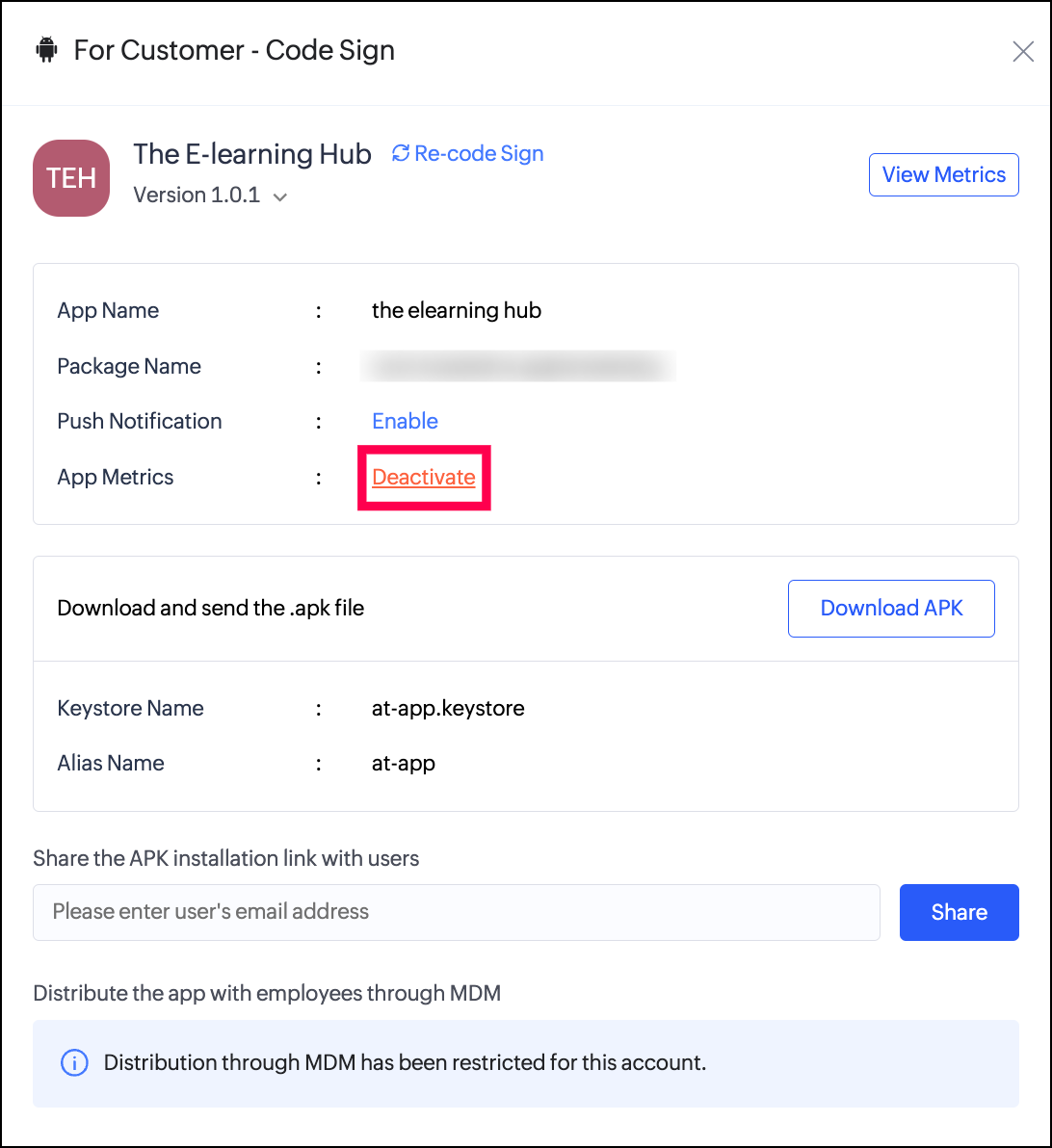The height and width of the screenshot is (1148, 1052).
Task: Click The E-learning Hub title
Action: [x=252, y=154]
